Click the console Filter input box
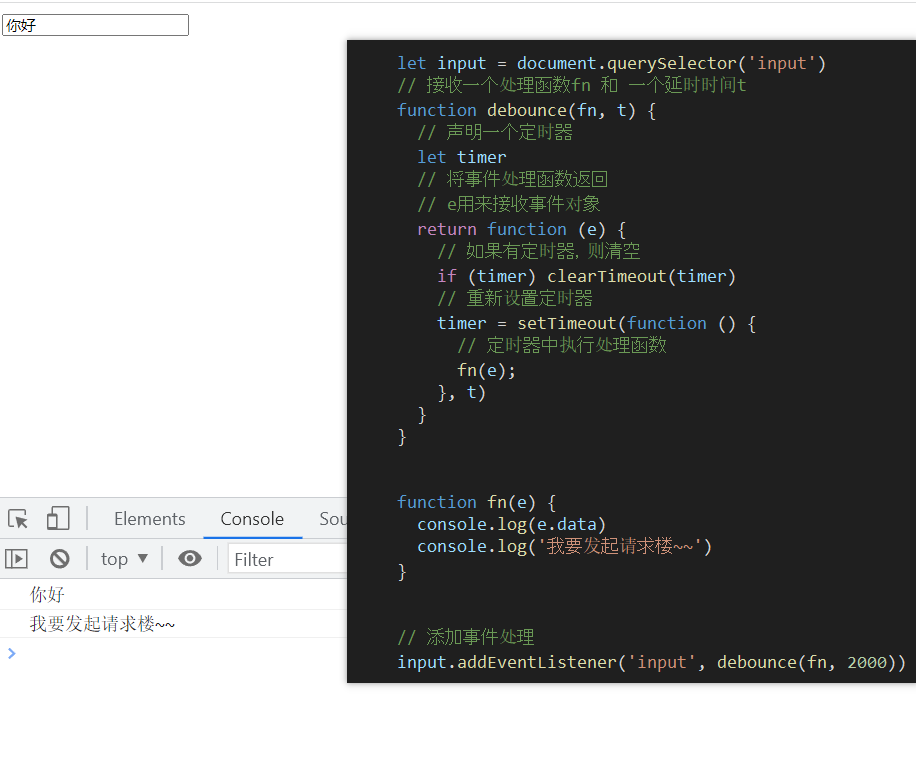Screen dimensions: 916x764 pyautogui.click(x=285, y=560)
